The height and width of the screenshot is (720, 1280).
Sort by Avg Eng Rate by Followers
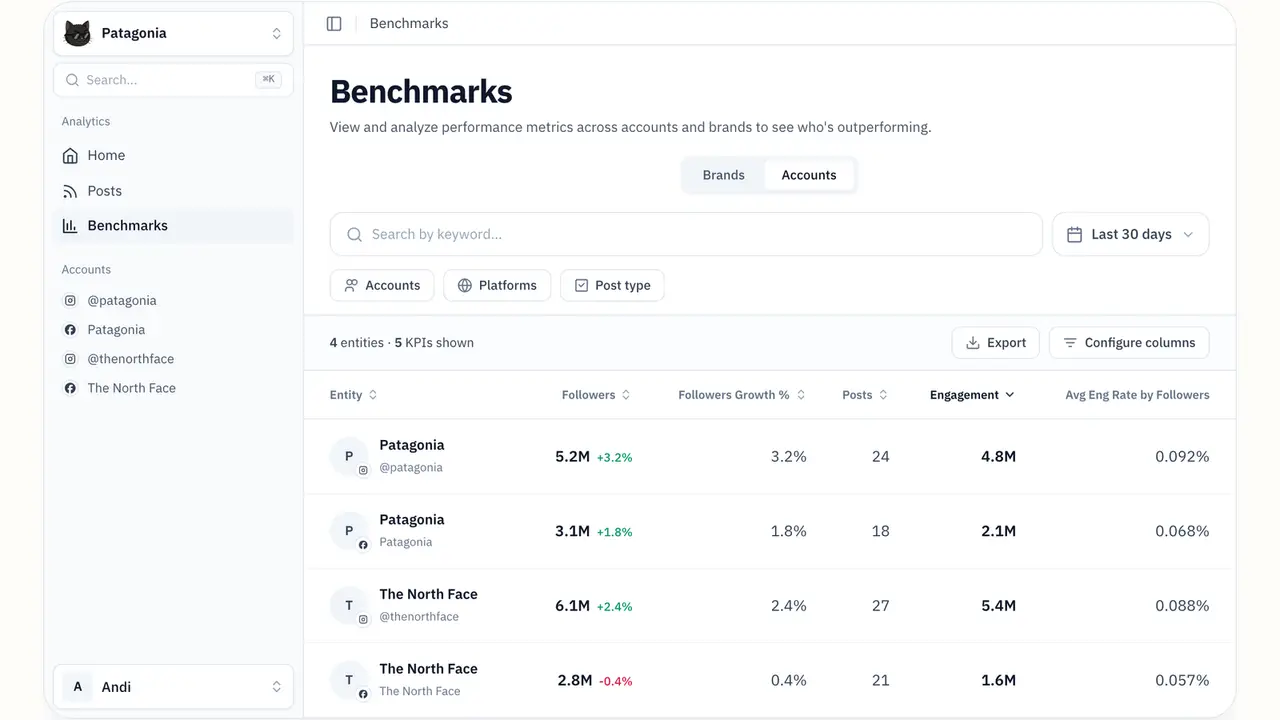click(1137, 395)
